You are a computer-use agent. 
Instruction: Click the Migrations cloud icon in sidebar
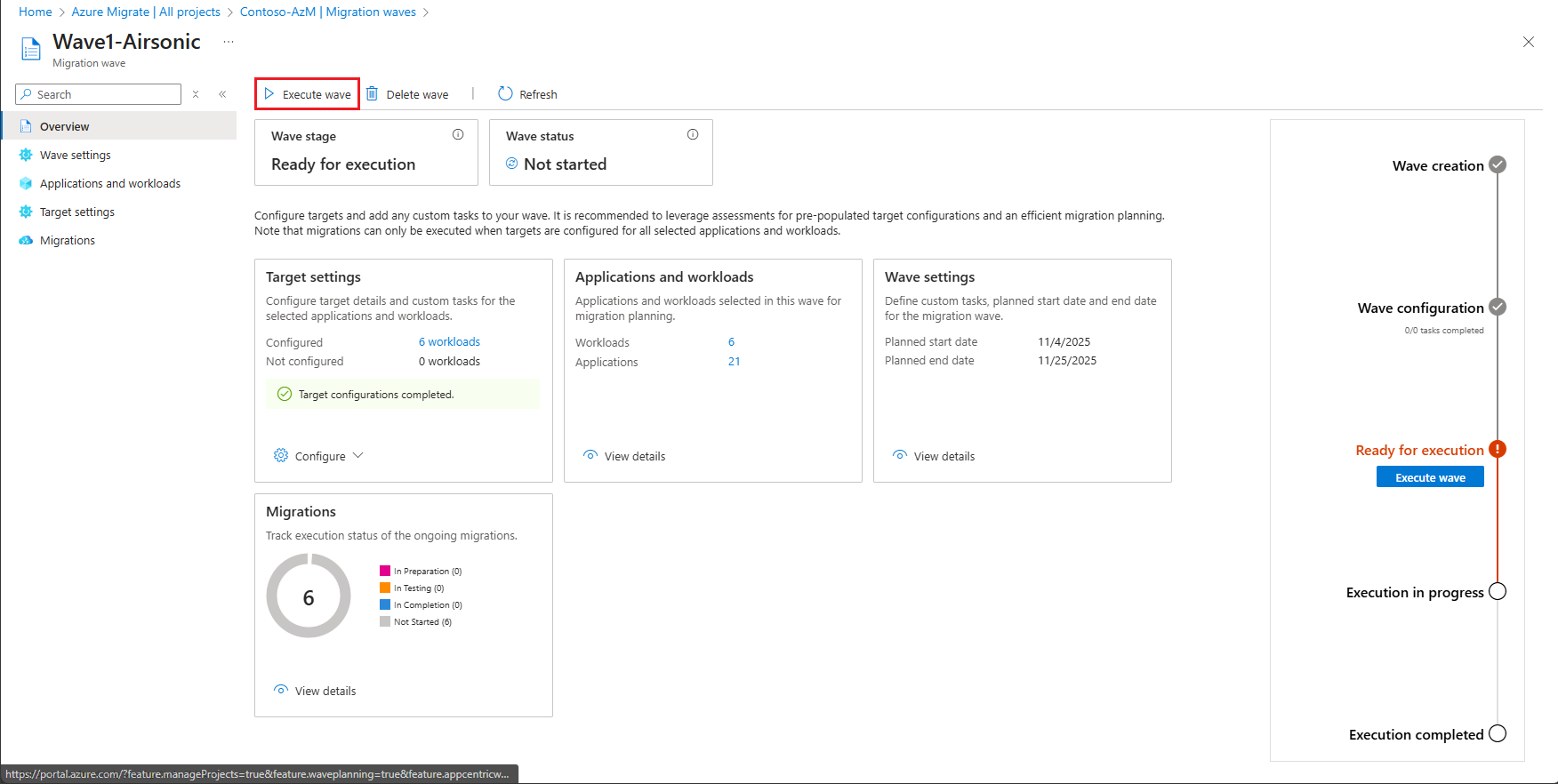[x=26, y=240]
